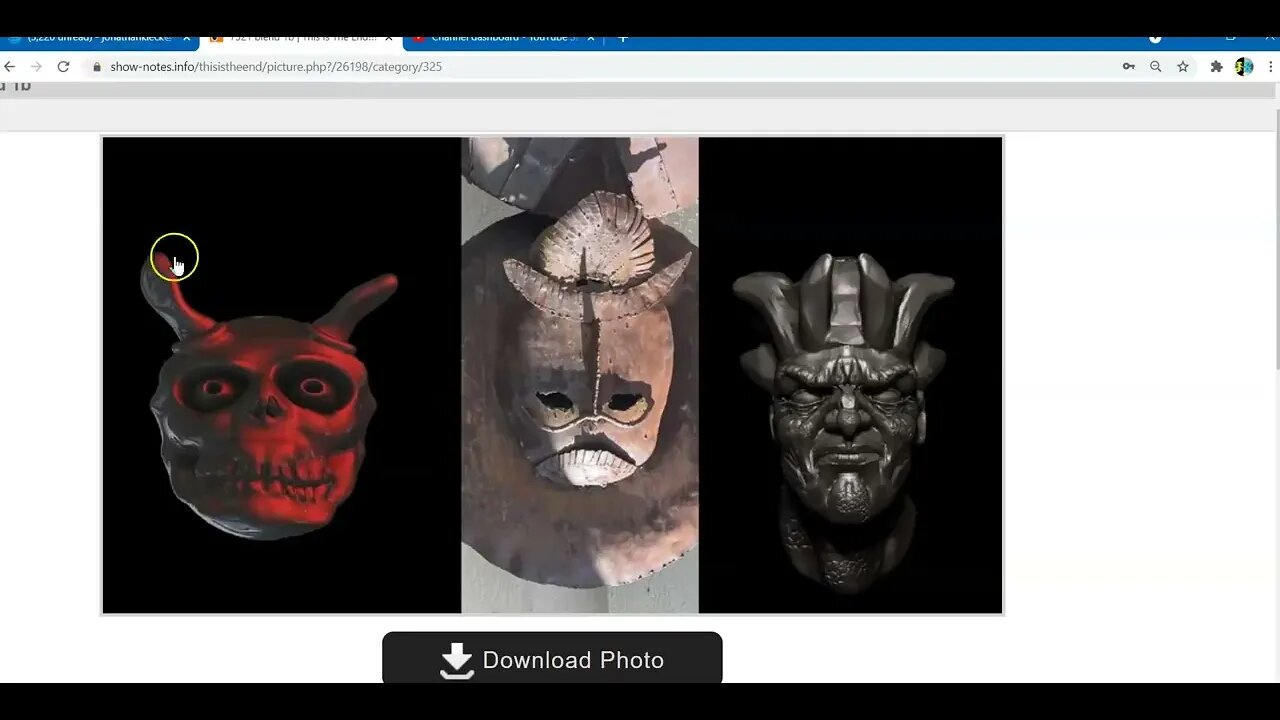Open the Chrome profile avatar
The height and width of the screenshot is (720, 1280).
click(1244, 66)
